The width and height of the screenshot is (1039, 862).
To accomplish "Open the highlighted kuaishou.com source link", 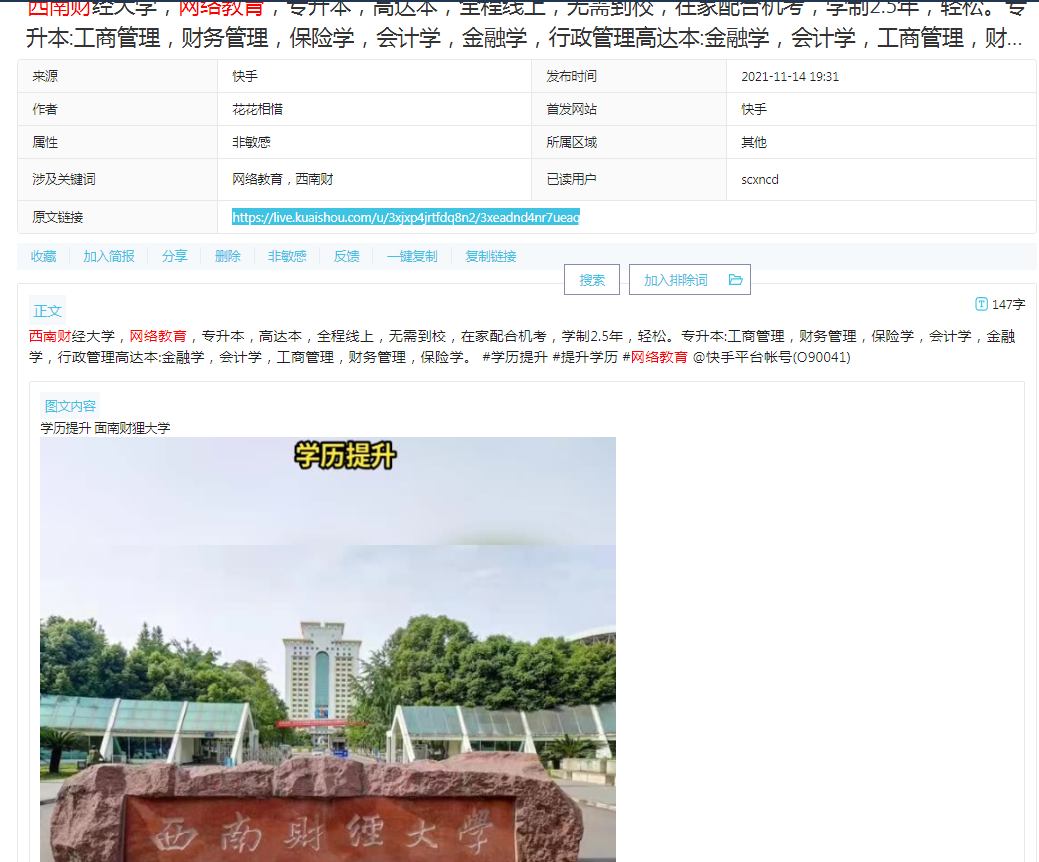I will click(x=405, y=217).
